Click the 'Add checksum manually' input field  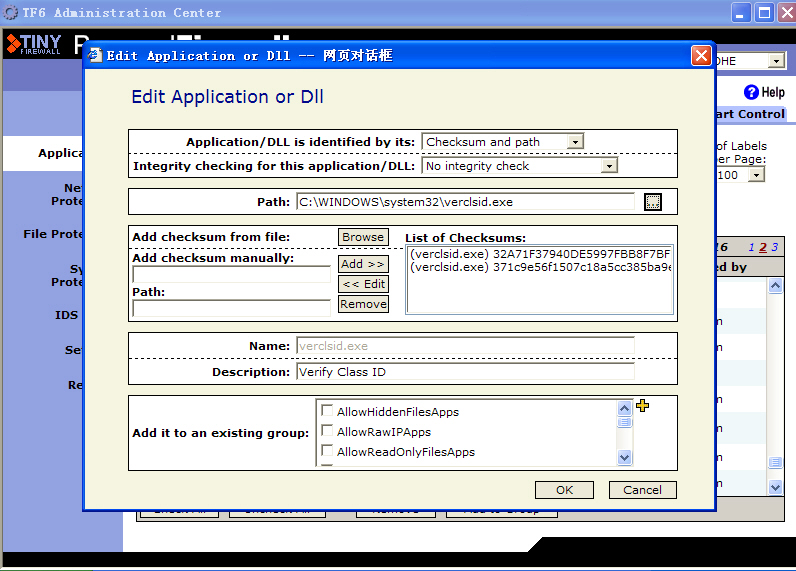(x=231, y=275)
